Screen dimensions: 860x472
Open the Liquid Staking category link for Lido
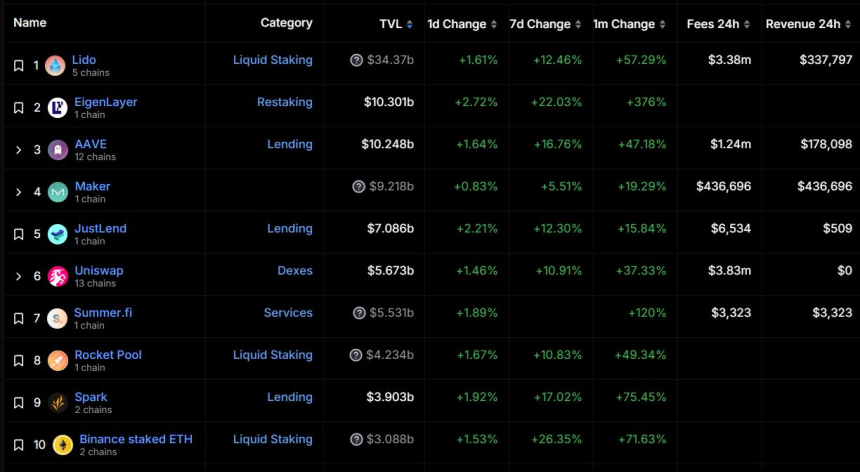coord(272,60)
